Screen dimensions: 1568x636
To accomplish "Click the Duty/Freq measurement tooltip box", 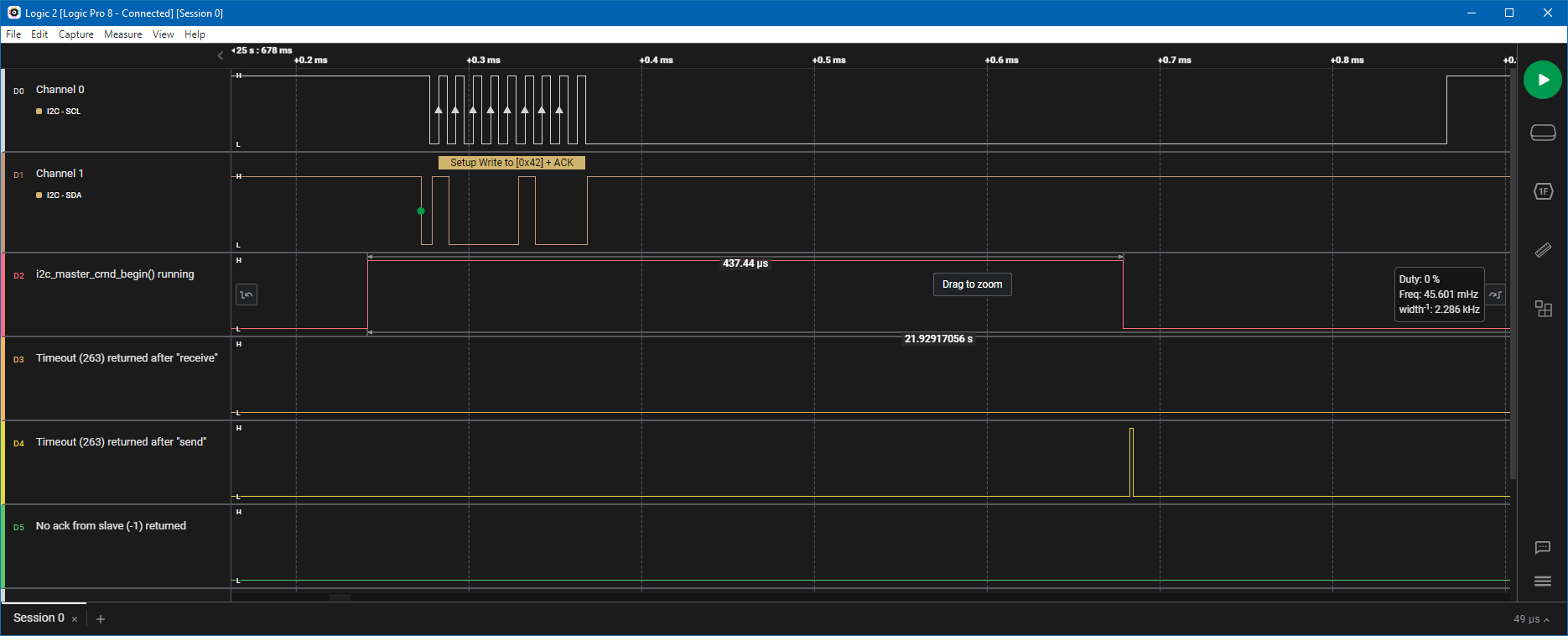I will (1439, 295).
